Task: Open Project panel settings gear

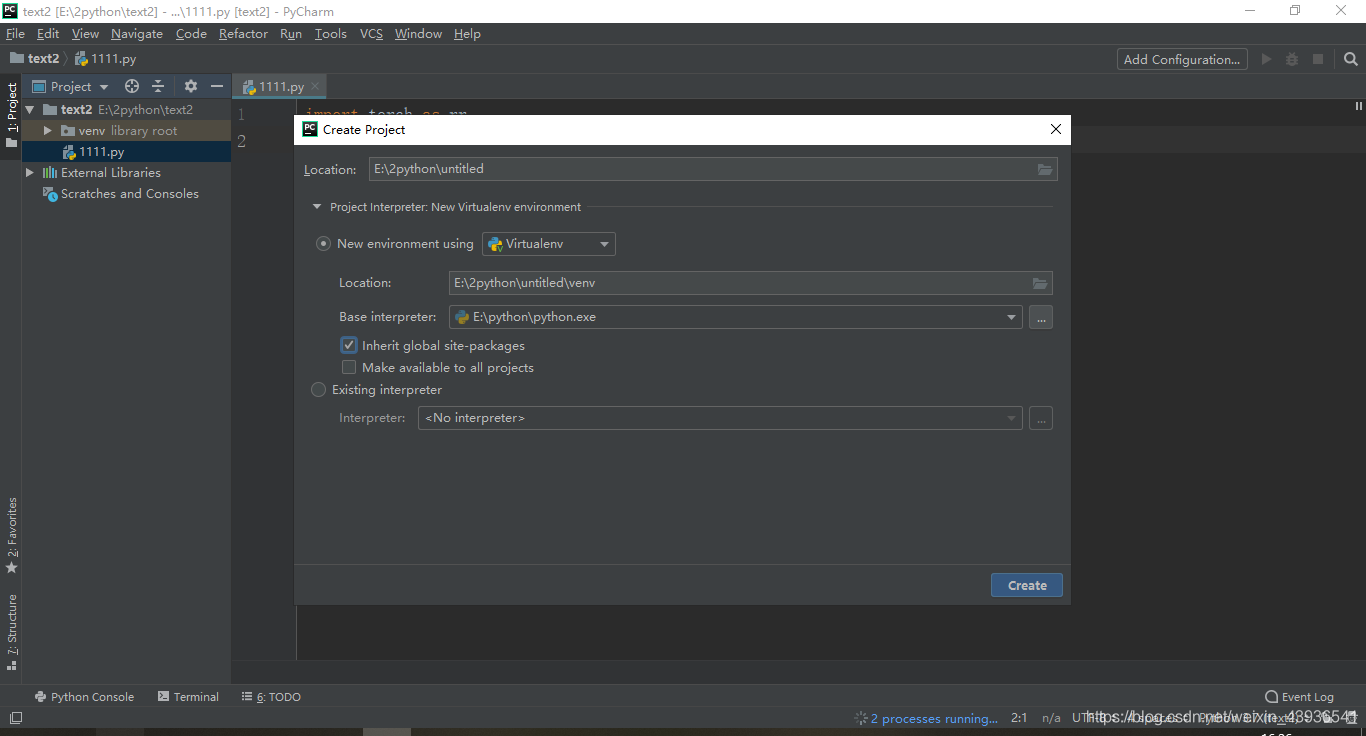Action: click(191, 87)
